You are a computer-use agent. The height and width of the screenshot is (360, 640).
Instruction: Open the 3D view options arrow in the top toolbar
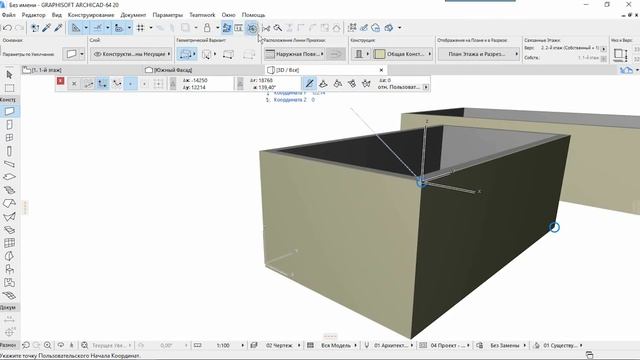coord(399,28)
